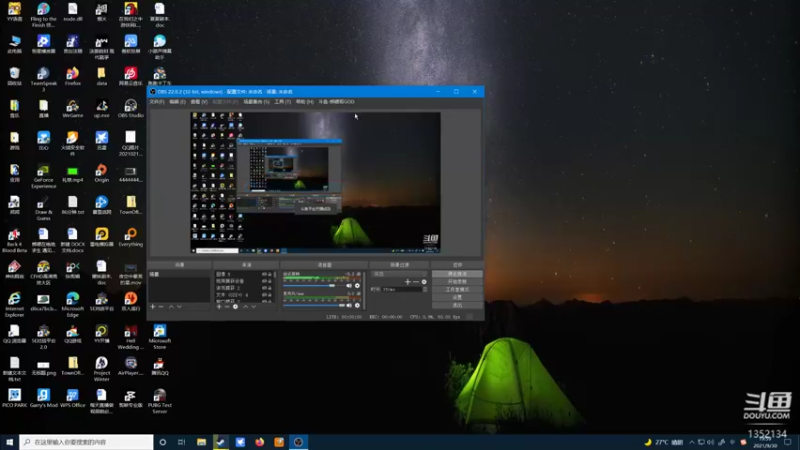This screenshot has height=450, width=800.
Task: Open the 工具(T) menu in OBS
Action: 283,102
